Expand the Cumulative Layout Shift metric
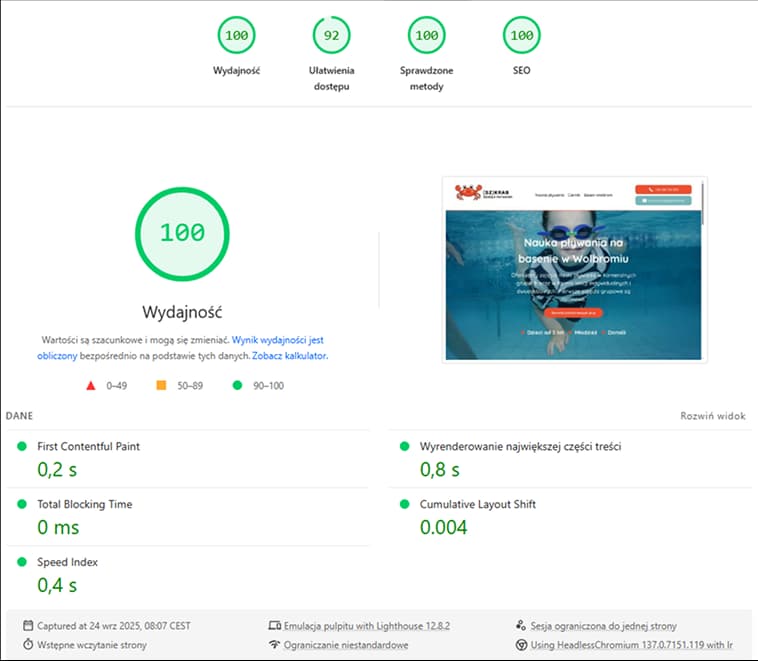This screenshot has width=758, height=661. (477, 504)
